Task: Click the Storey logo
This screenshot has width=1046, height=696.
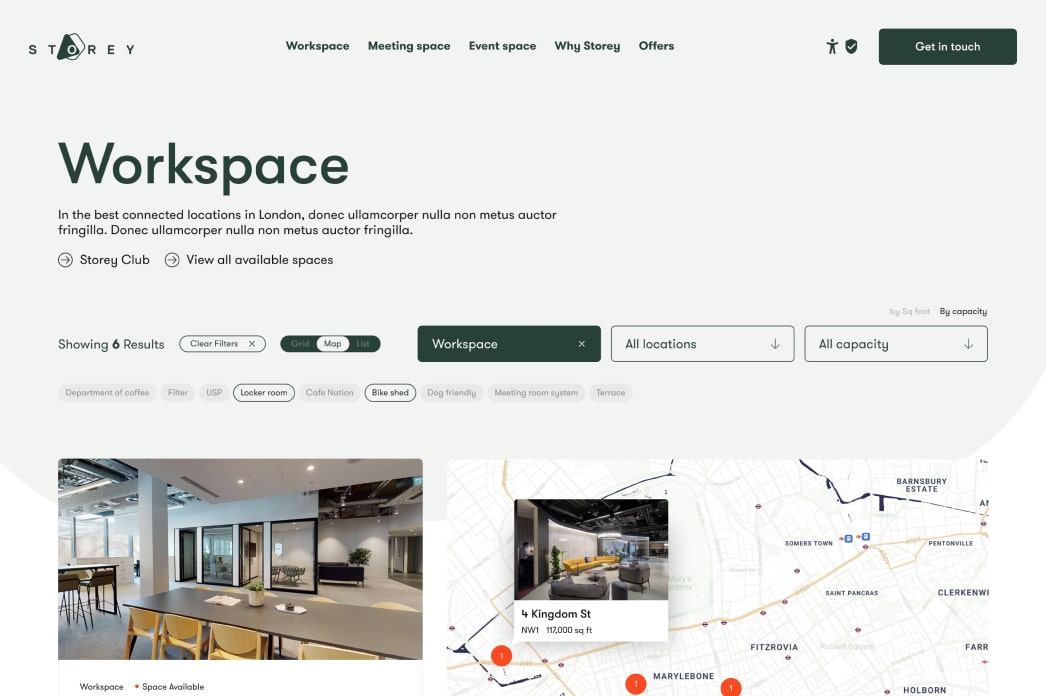Action: click(80, 46)
